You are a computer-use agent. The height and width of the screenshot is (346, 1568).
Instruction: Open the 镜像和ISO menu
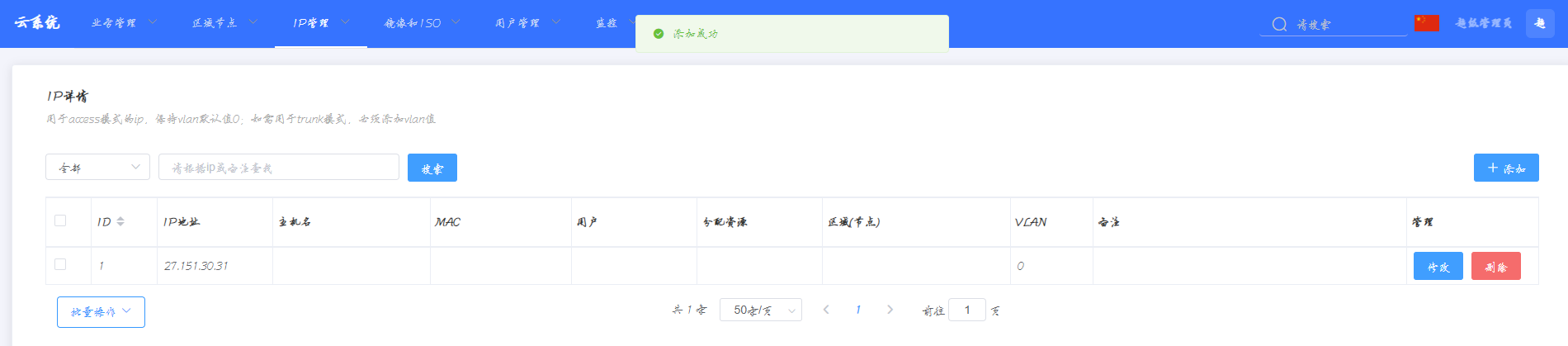point(421,23)
